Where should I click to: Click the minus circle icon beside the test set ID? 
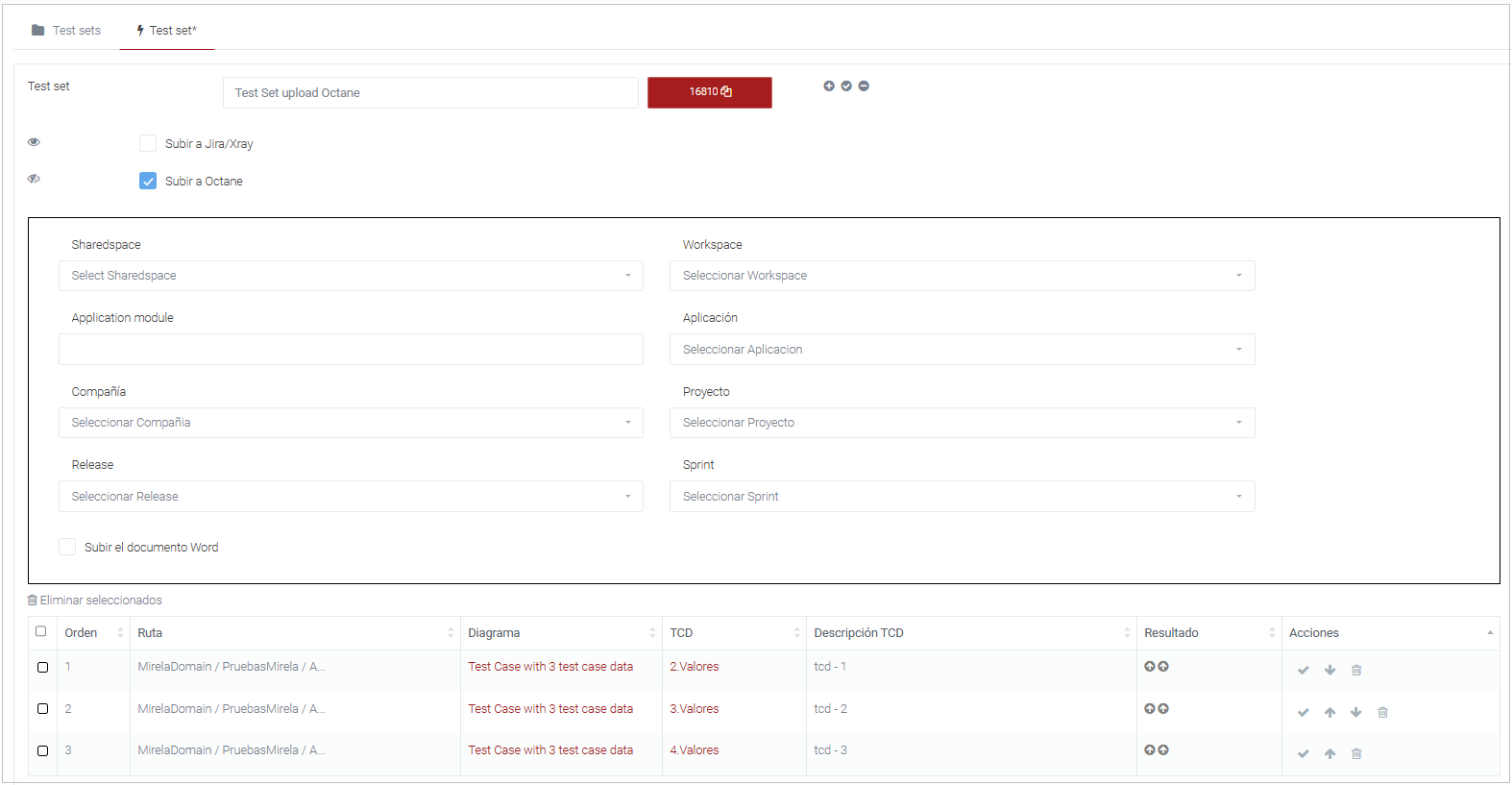(864, 86)
